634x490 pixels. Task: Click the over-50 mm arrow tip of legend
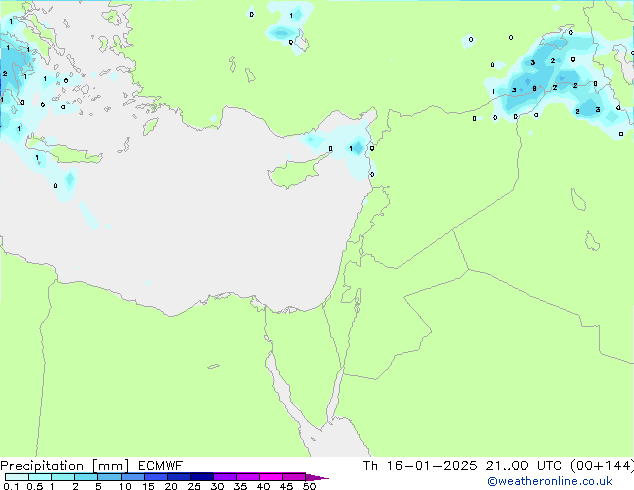pos(317,477)
